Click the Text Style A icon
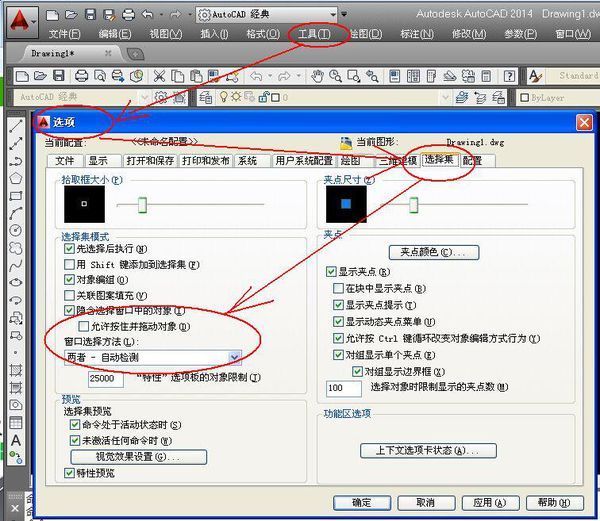The height and width of the screenshot is (521, 600). (536, 76)
